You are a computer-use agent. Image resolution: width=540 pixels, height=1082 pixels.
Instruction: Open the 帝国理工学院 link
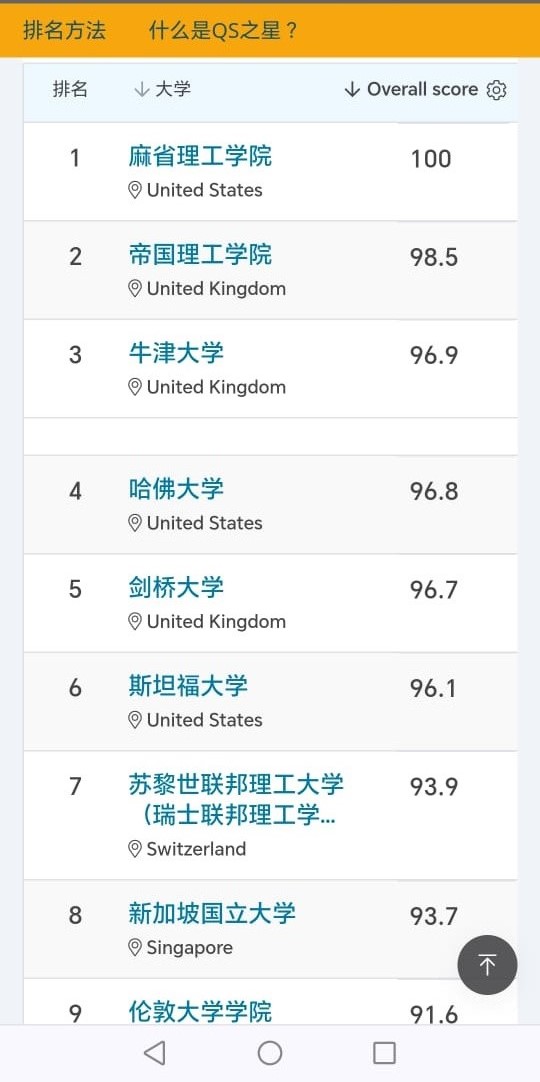(200, 255)
